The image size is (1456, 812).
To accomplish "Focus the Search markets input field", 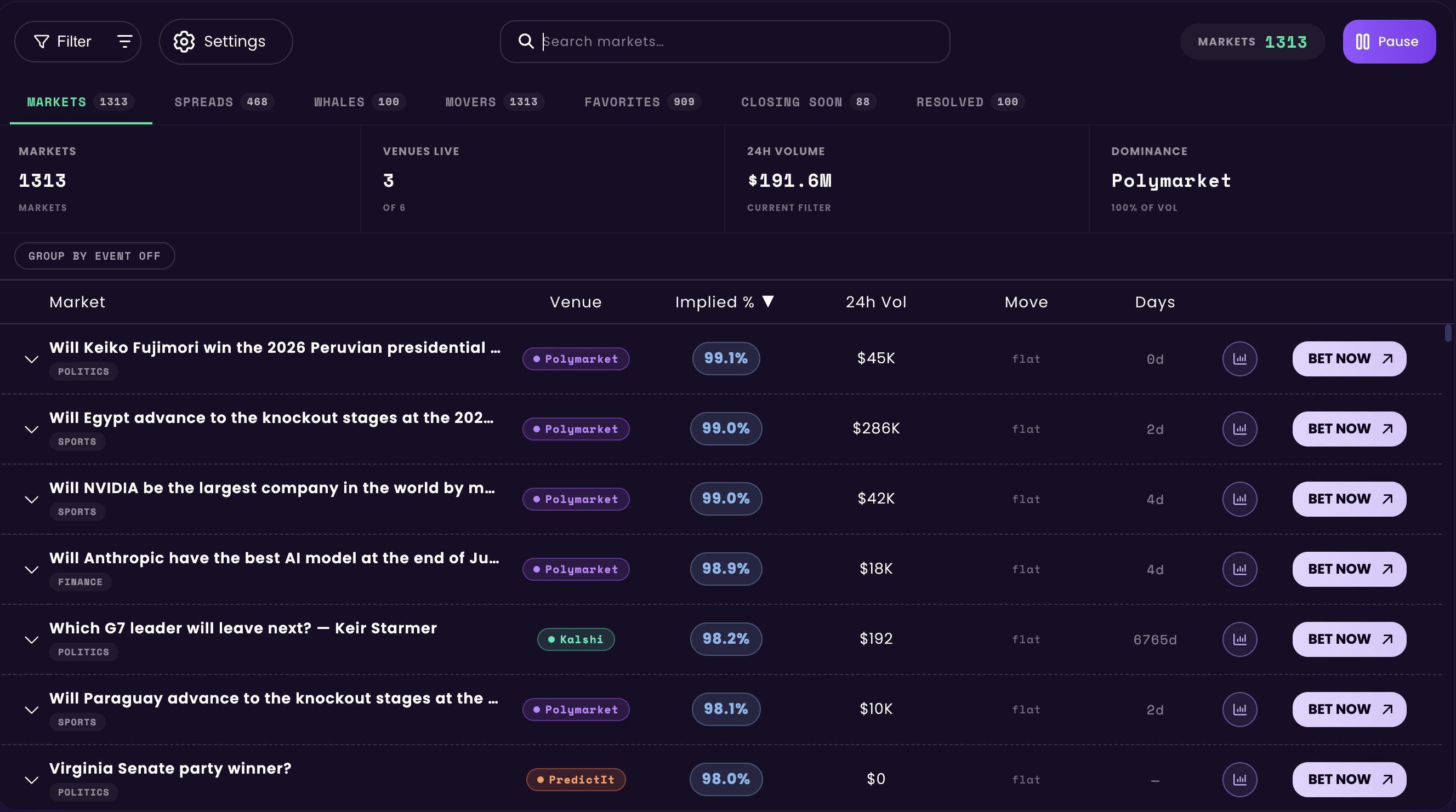I will click(x=725, y=41).
